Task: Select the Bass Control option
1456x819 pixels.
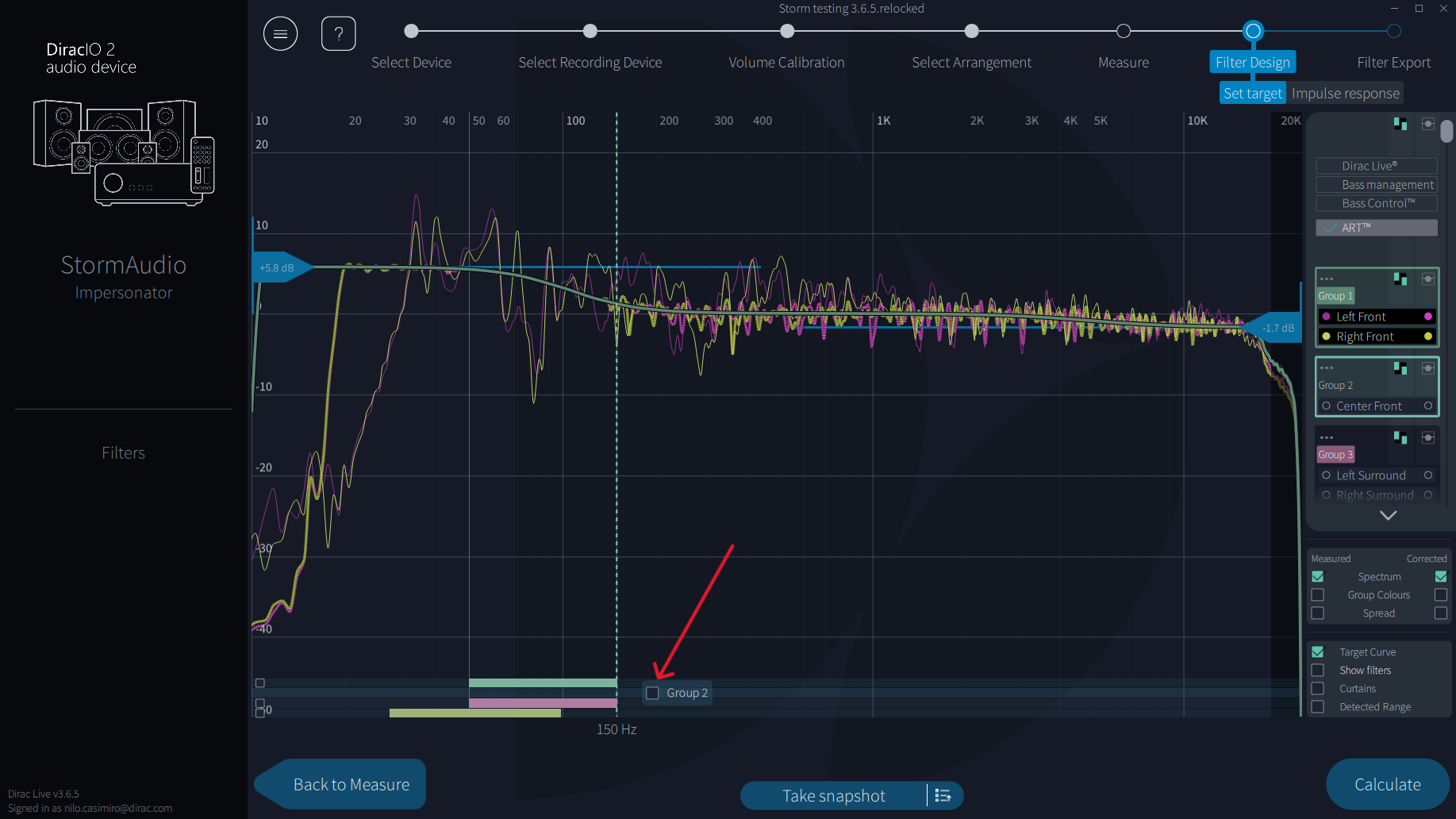Action: coord(1377,203)
